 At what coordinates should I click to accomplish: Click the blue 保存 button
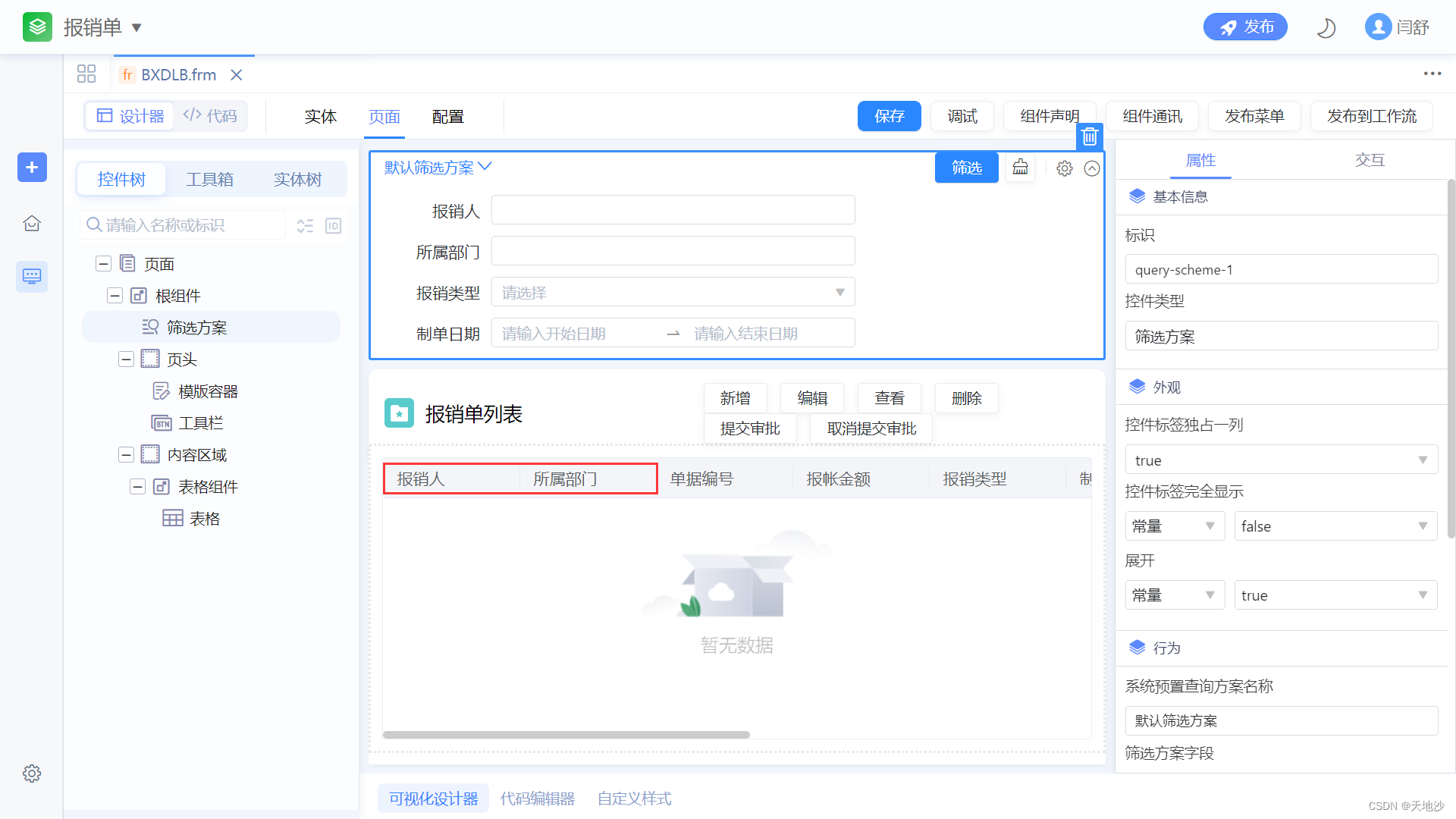889,116
